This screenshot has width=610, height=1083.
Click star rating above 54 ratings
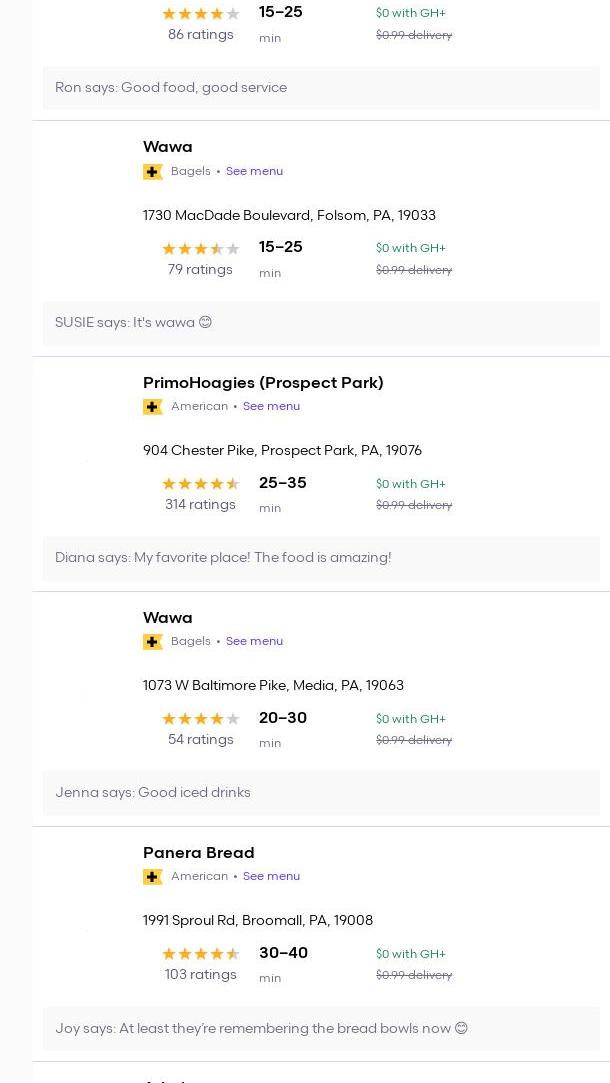(x=200, y=719)
